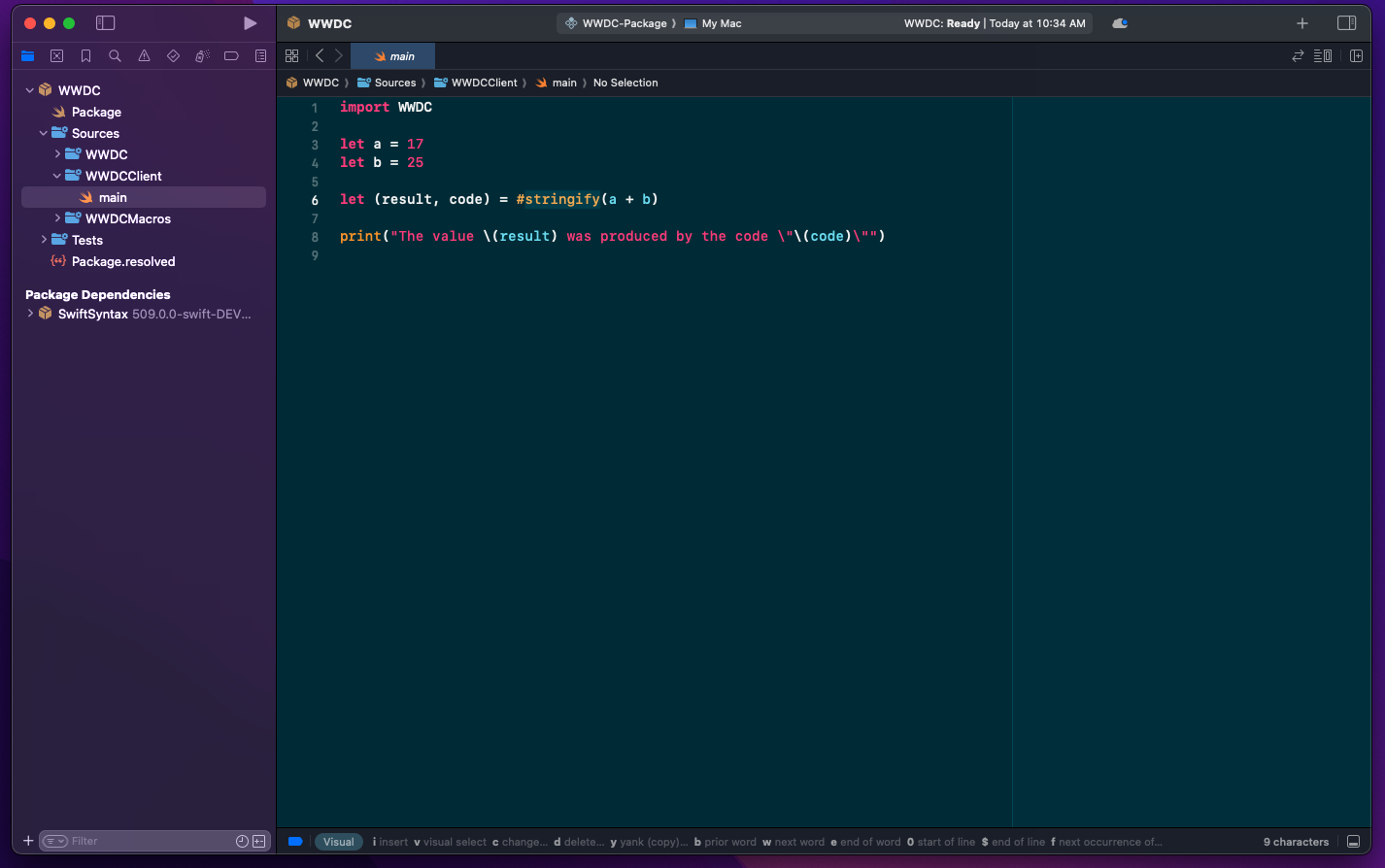Image resolution: width=1385 pixels, height=868 pixels.
Task: Click the value 25 on line 4
Action: 415,162
